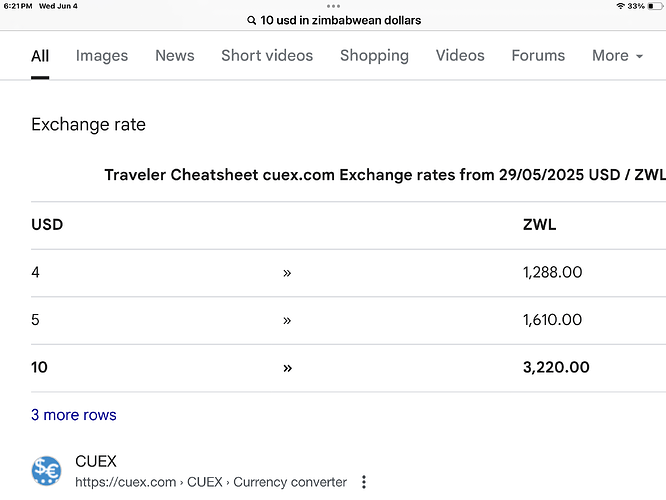666x500 pixels.
Task: Select the Shopping tab
Action: click(374, 56)
